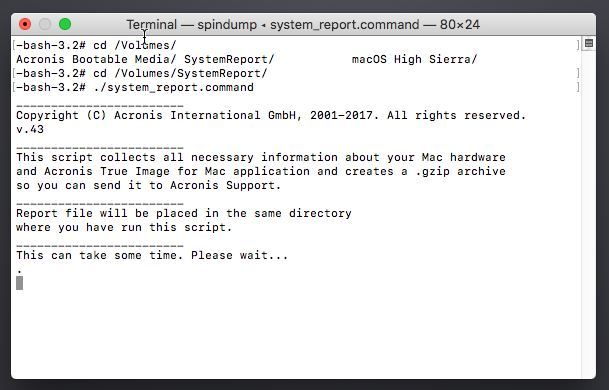
Task: Click 'Report file will be placed' line
Action: tap(184, 213)
